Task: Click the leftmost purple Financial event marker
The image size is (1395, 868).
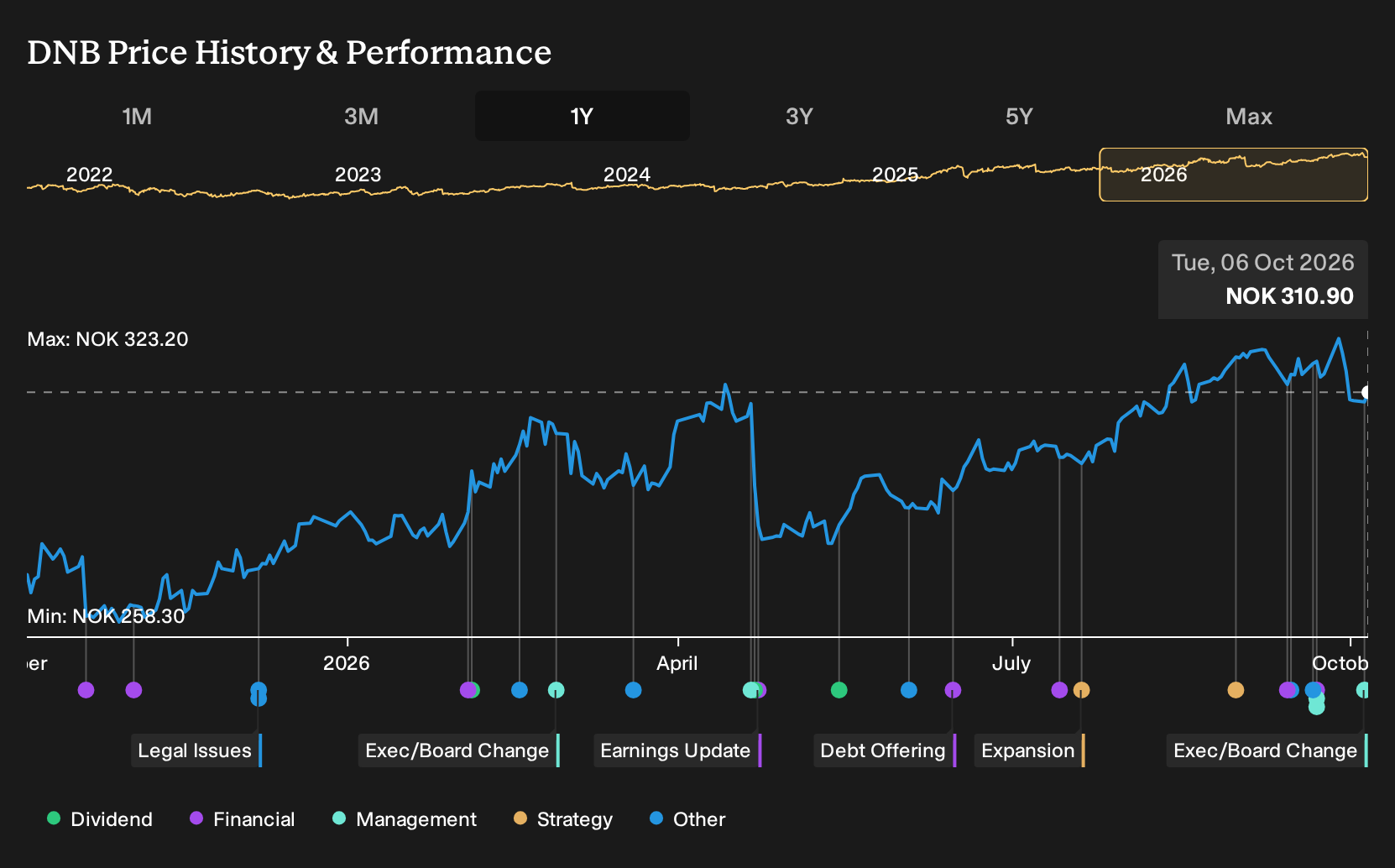Action: click(x=86, y=690)
